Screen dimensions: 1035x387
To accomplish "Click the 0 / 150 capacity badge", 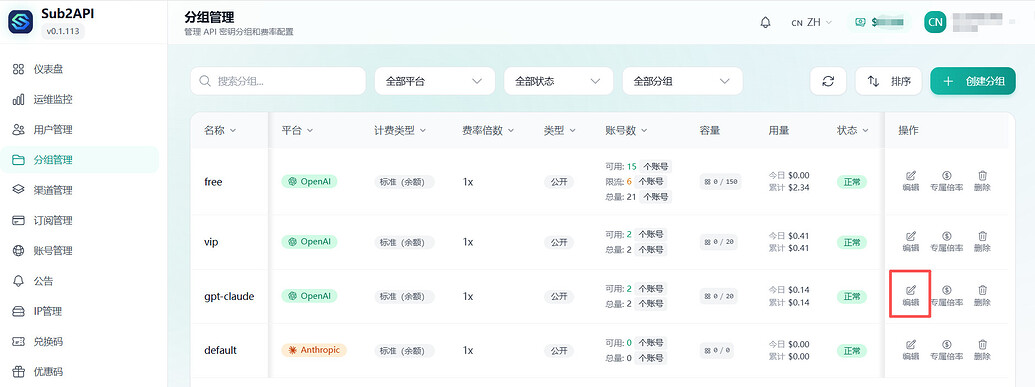I will tap(720, 182).
